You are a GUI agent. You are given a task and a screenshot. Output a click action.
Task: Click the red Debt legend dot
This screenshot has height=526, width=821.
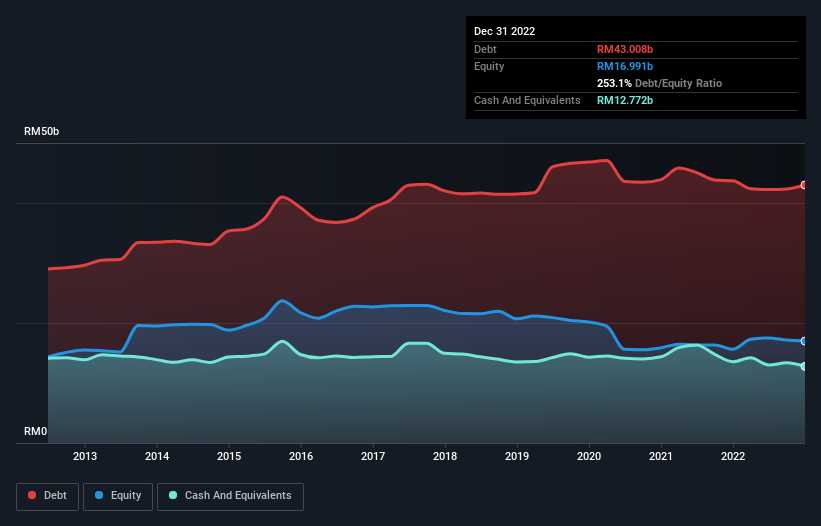coord(32,495)
